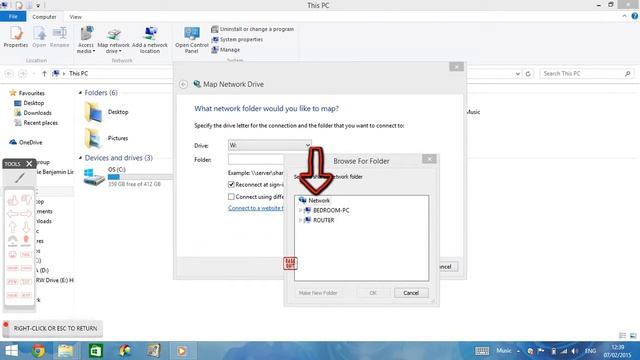
Task: Collapse the Folders (6) group
Action: click(80, 93)
